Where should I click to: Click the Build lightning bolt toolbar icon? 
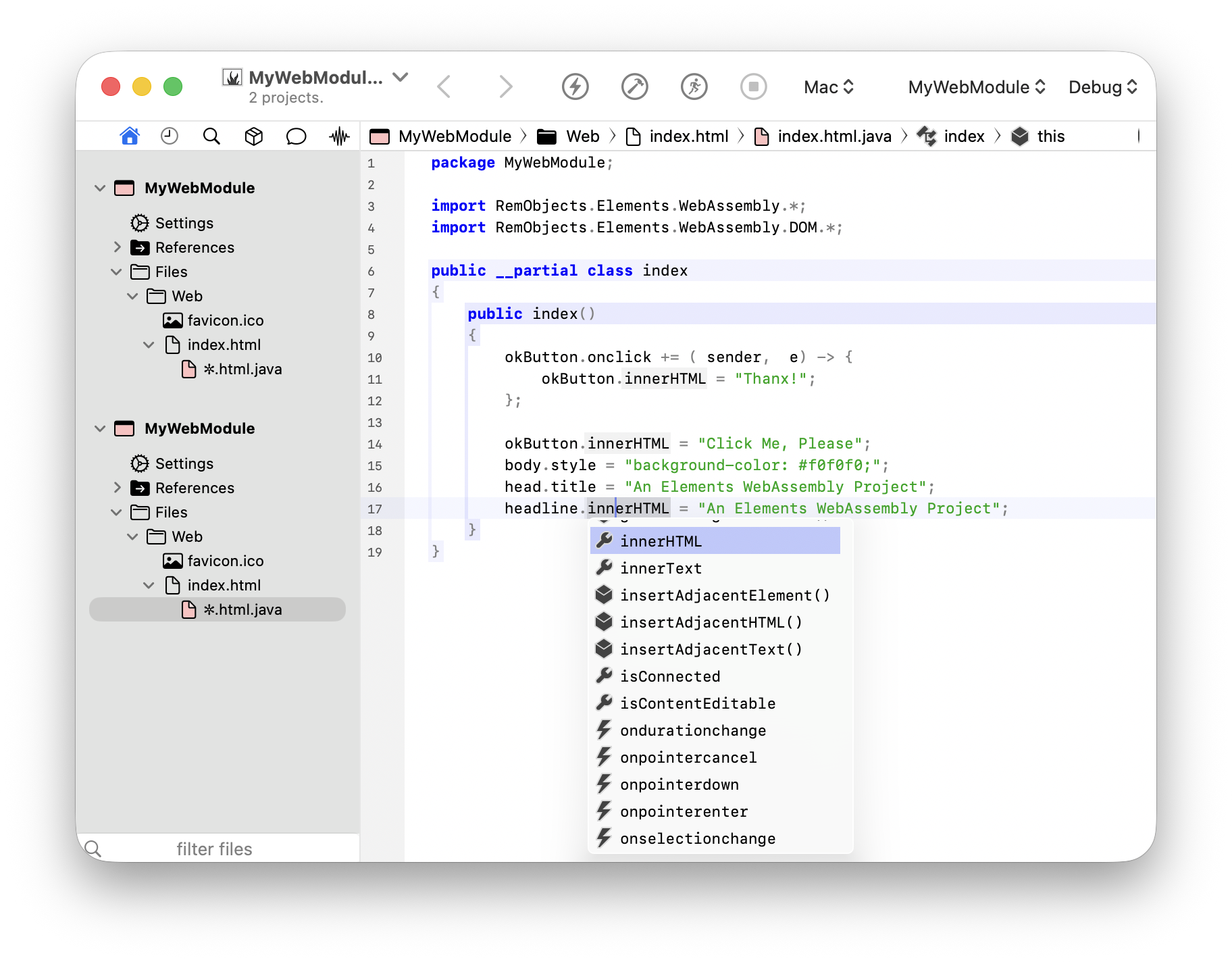[x=575, y=86]
